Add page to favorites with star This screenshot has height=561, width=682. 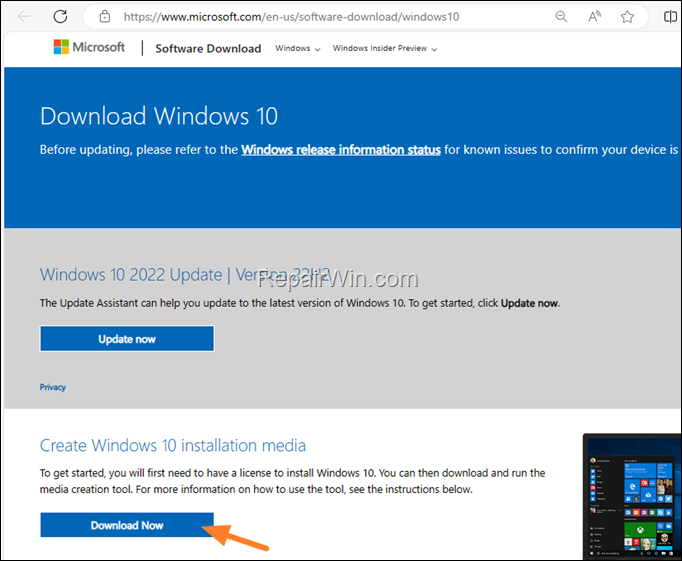(x=627, y=17)
